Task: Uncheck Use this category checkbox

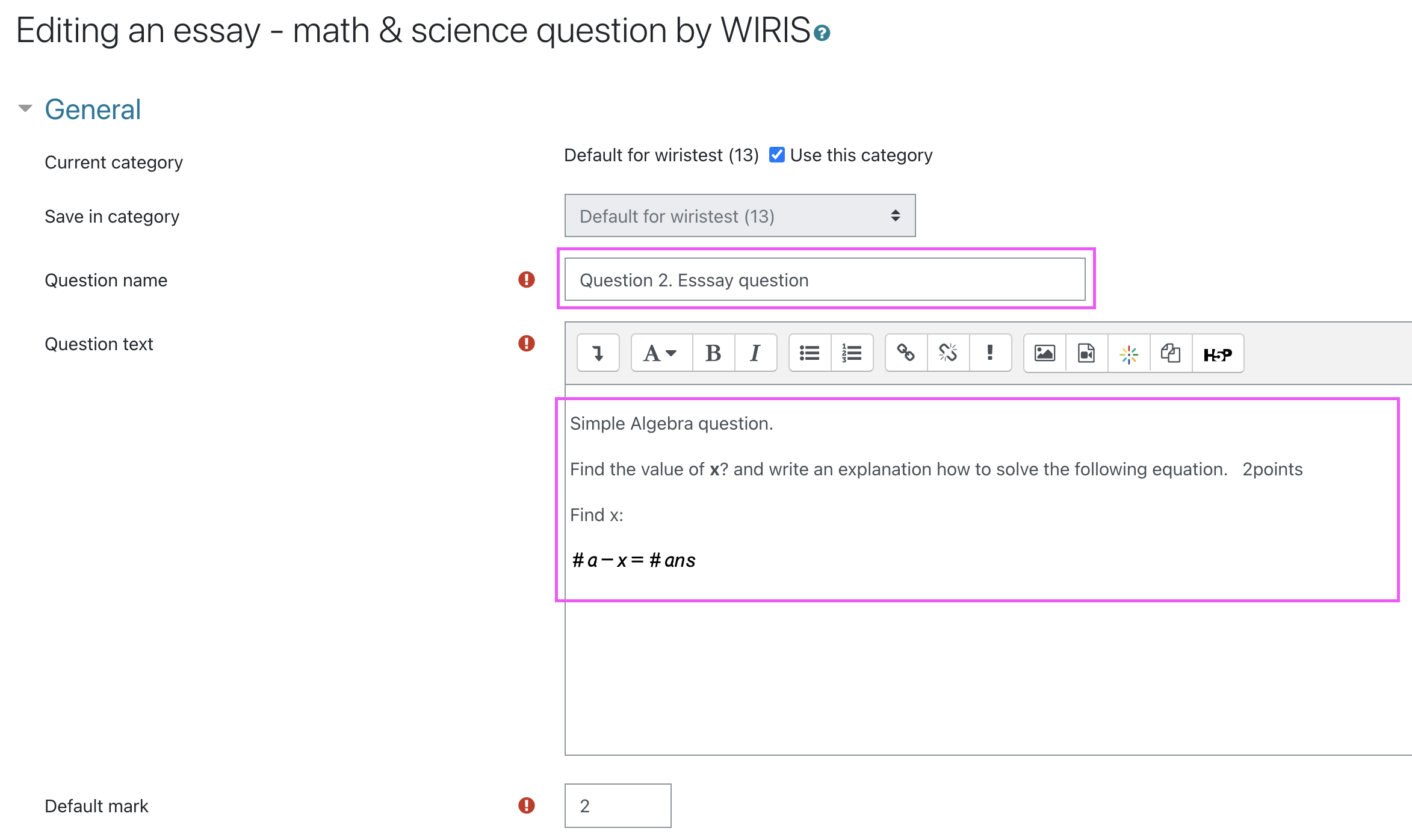Action: [x=777, y=155]
